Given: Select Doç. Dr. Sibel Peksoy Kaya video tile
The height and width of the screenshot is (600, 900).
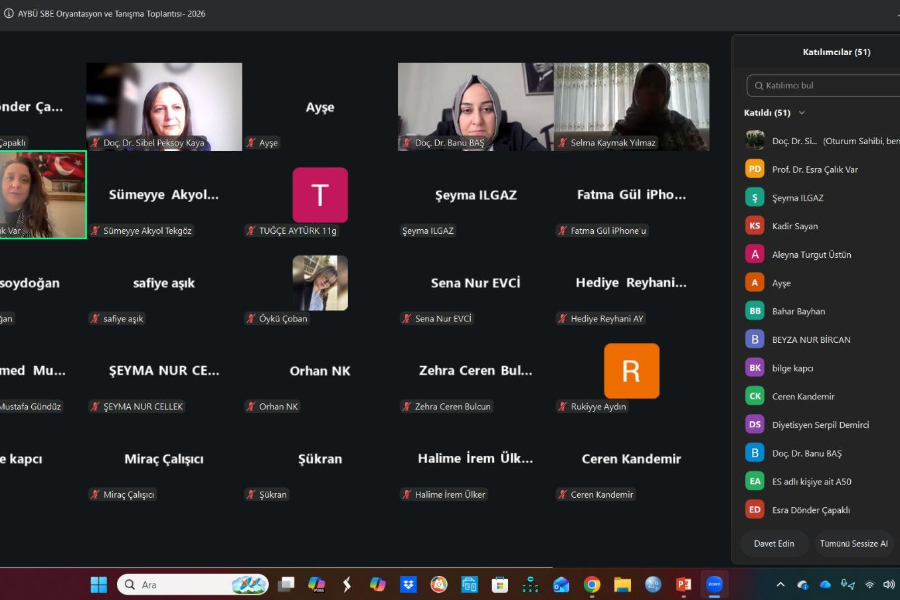Looking at the screenshot, I should (x=164, y=107).
